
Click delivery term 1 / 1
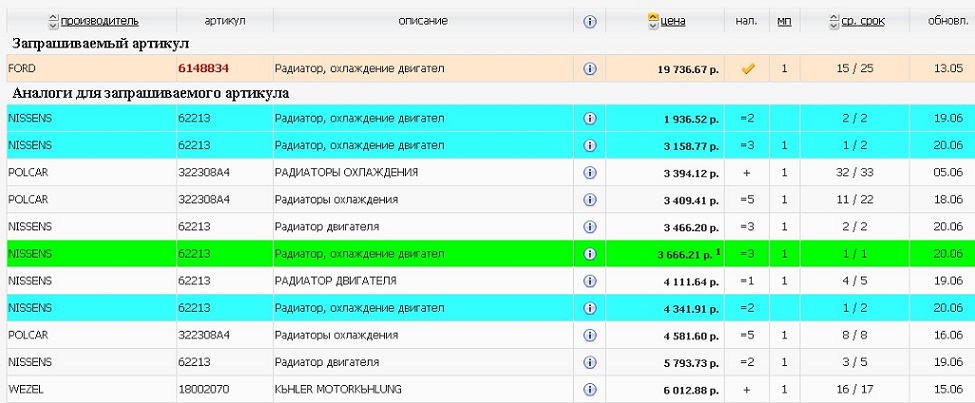point(854,254)
